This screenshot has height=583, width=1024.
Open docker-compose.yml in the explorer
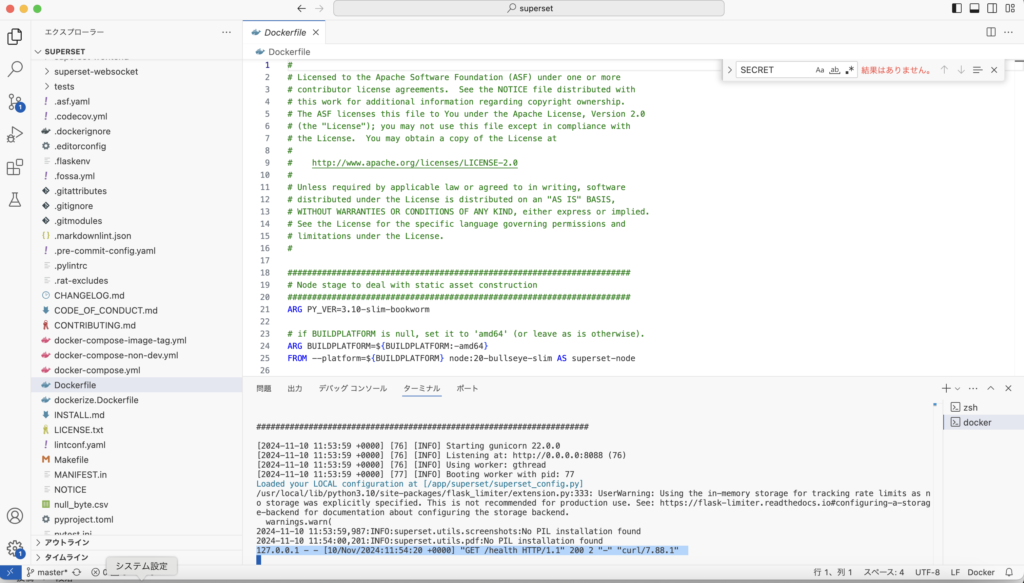coord(137,370)
